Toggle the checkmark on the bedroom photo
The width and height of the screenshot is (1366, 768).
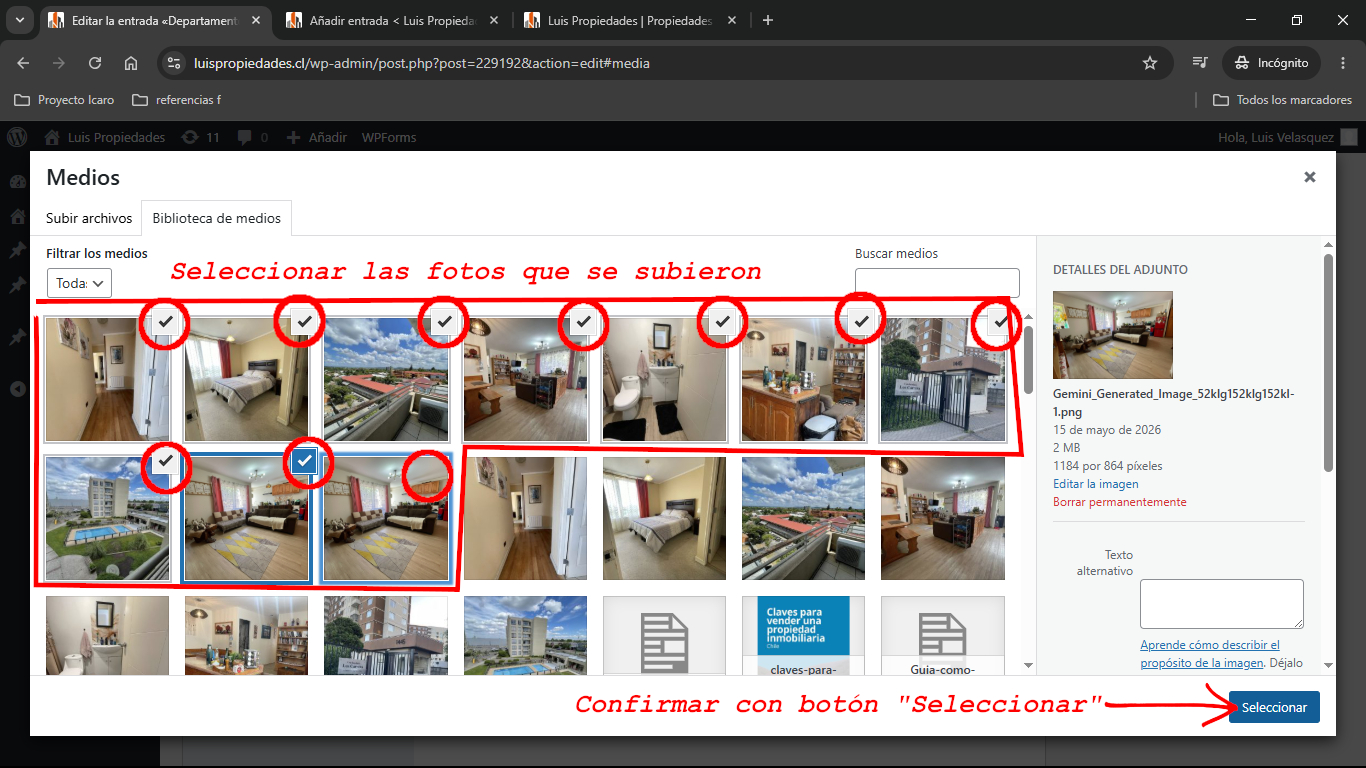pyautogui.click(x=306, y=321)
